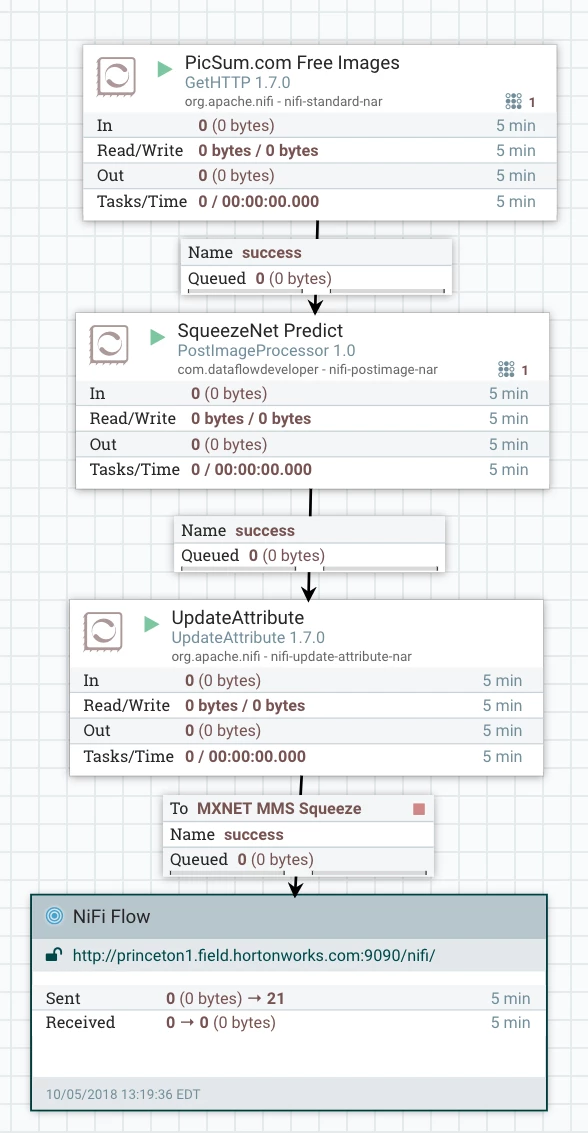Click the cluster node icon on PostImageProcessor
Viewport: 588px width, 1133px height.
[x=506, y=370]
